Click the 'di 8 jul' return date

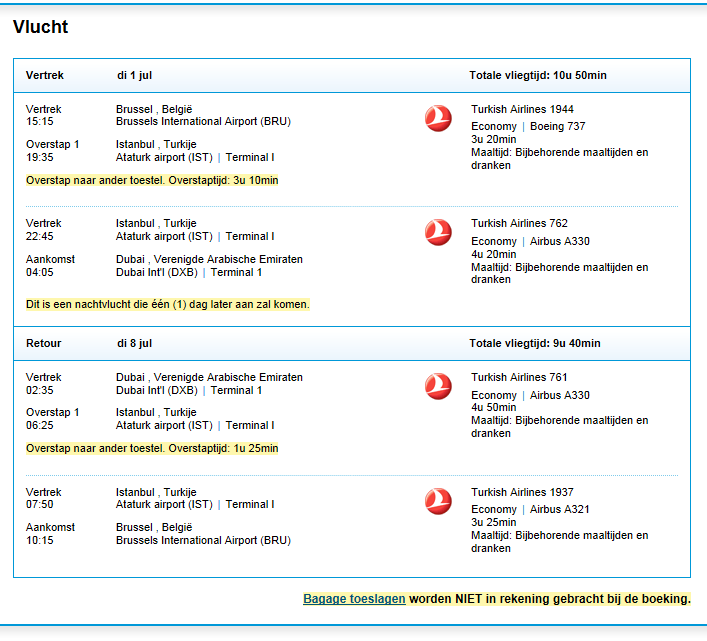(x=134, y=343)
